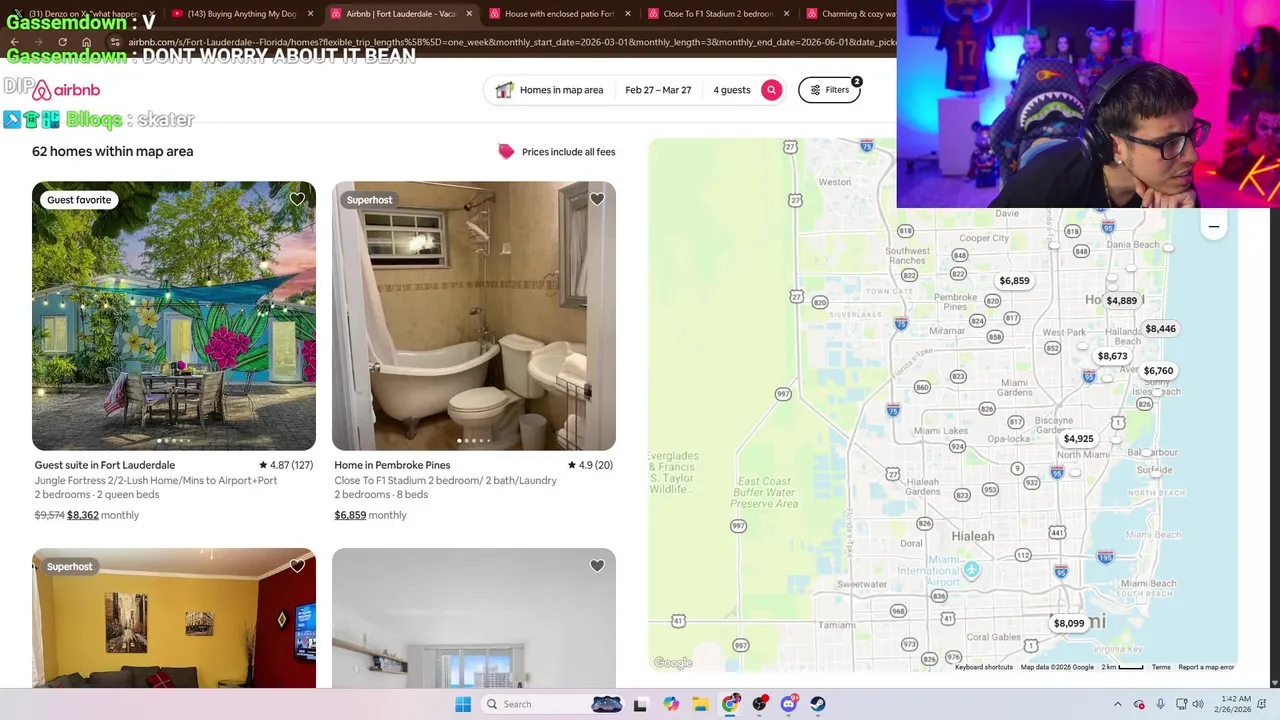Image resolution: width=1280 pixels, height=720 pixels.
Task: Open the map 'Terms' link
Action: point(1161,667)
